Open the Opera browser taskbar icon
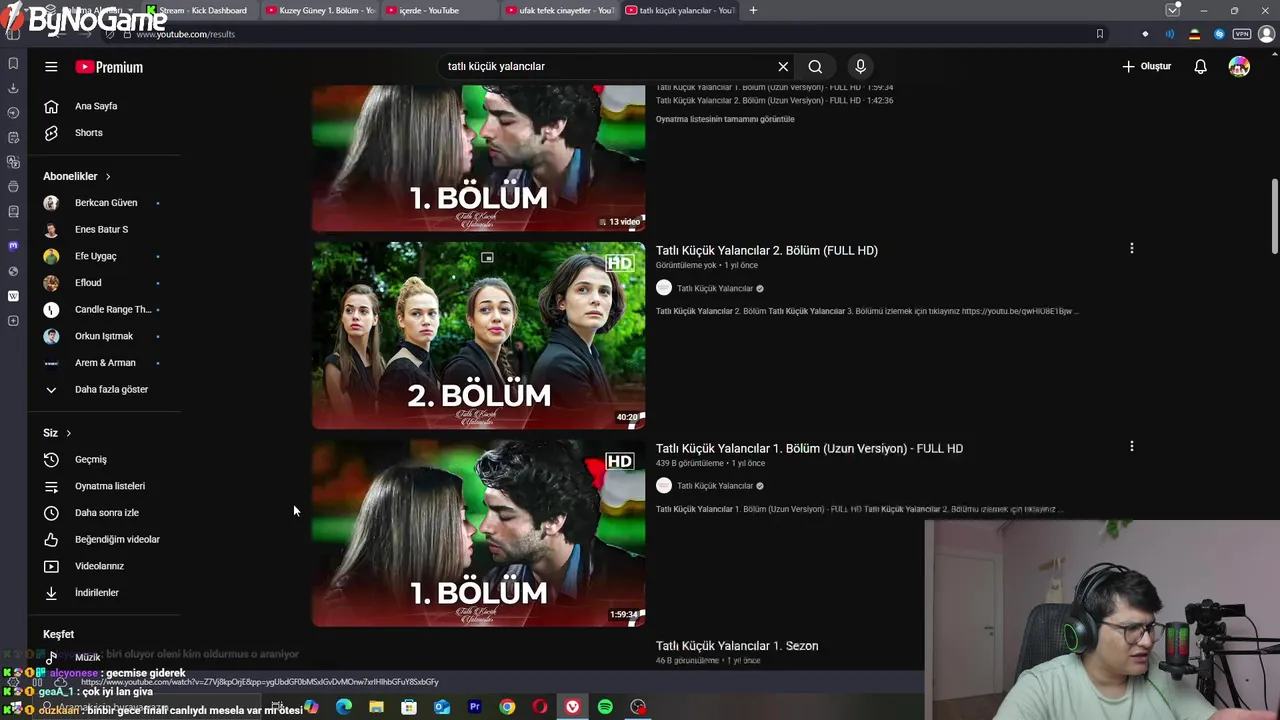The image size is (1280, 720). (540, 707)
